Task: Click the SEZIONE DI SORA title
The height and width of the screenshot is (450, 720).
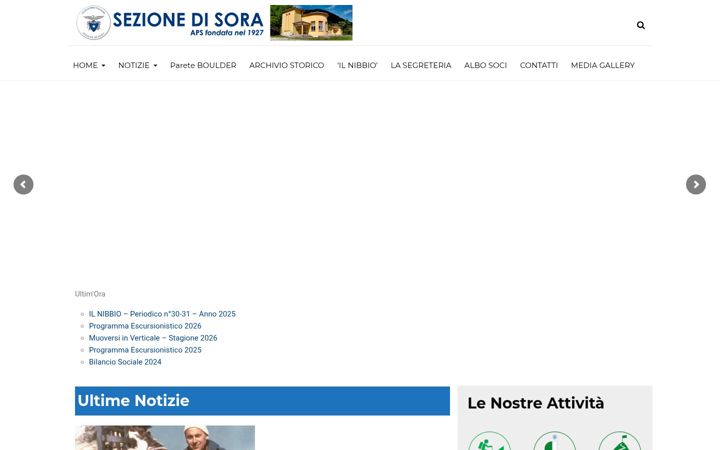Action: coord(188,20)
